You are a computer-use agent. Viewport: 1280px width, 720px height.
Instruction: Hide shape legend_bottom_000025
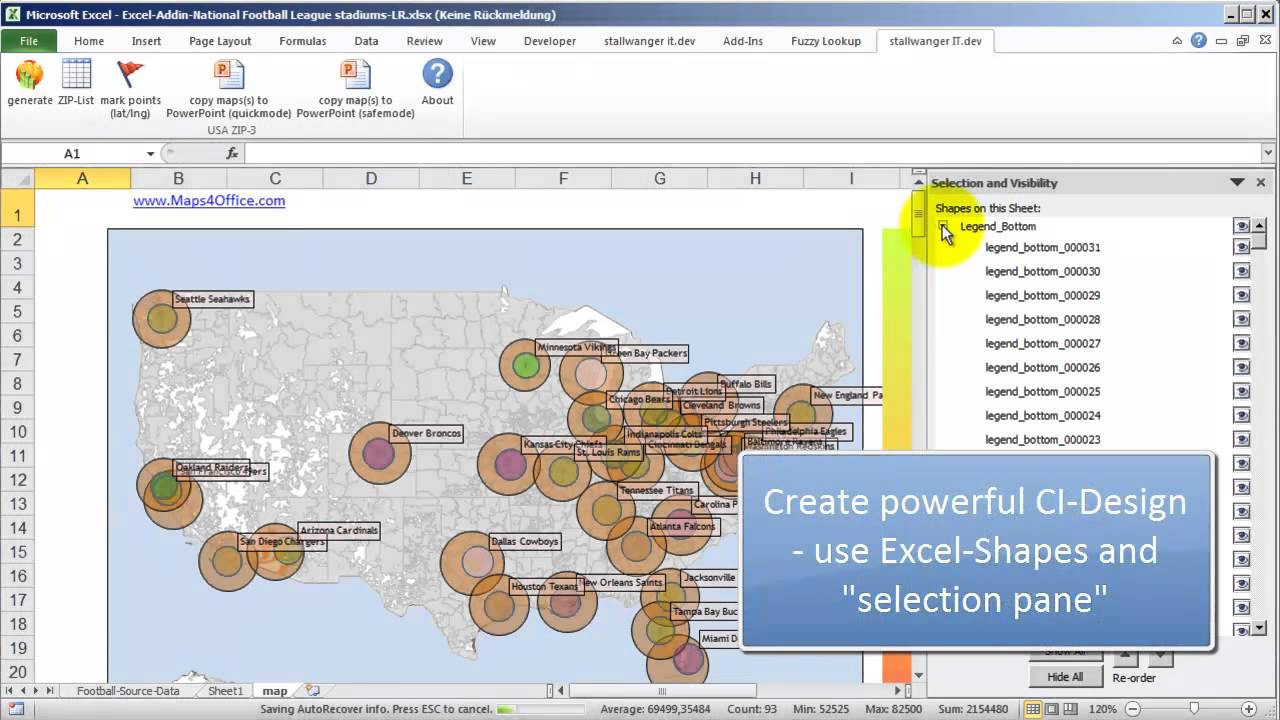point(1242,391)
